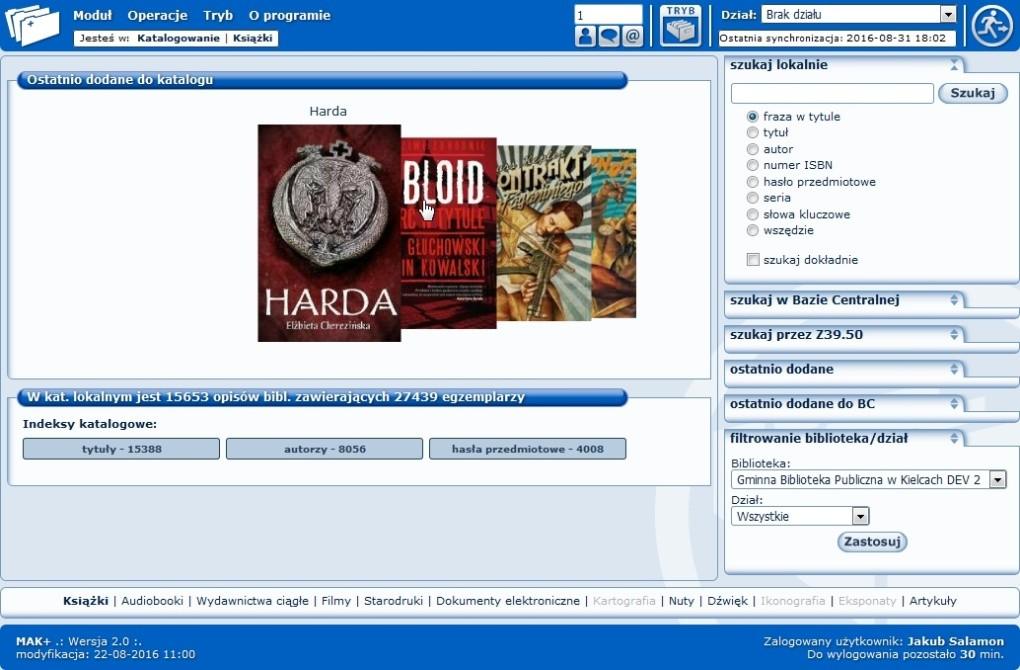Switch to the Nuty tab

(681, 601)
